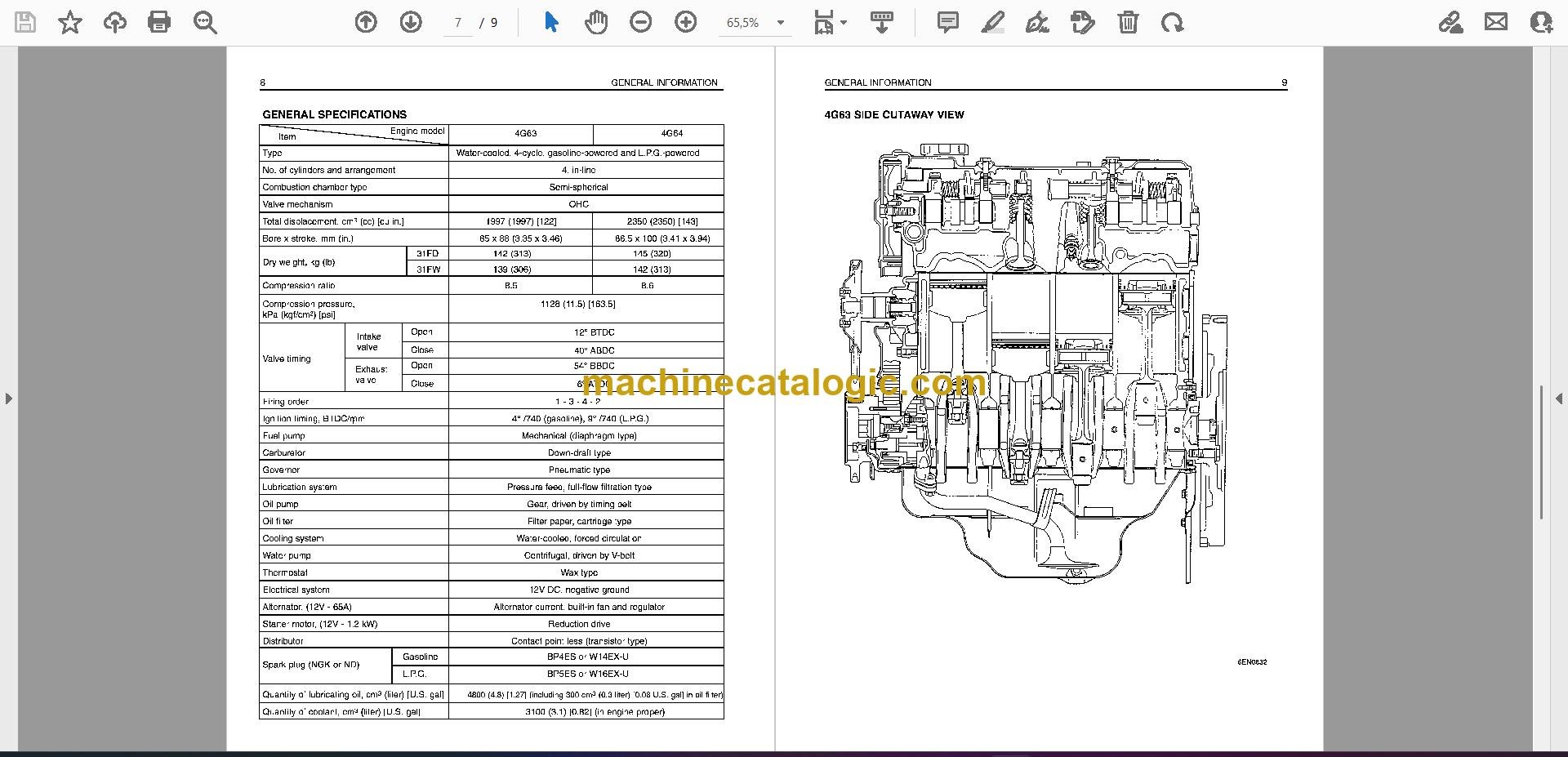Go to the next page
Image resolution: width=1568 pixels, height=757 pixels.
tap(411, 23)
